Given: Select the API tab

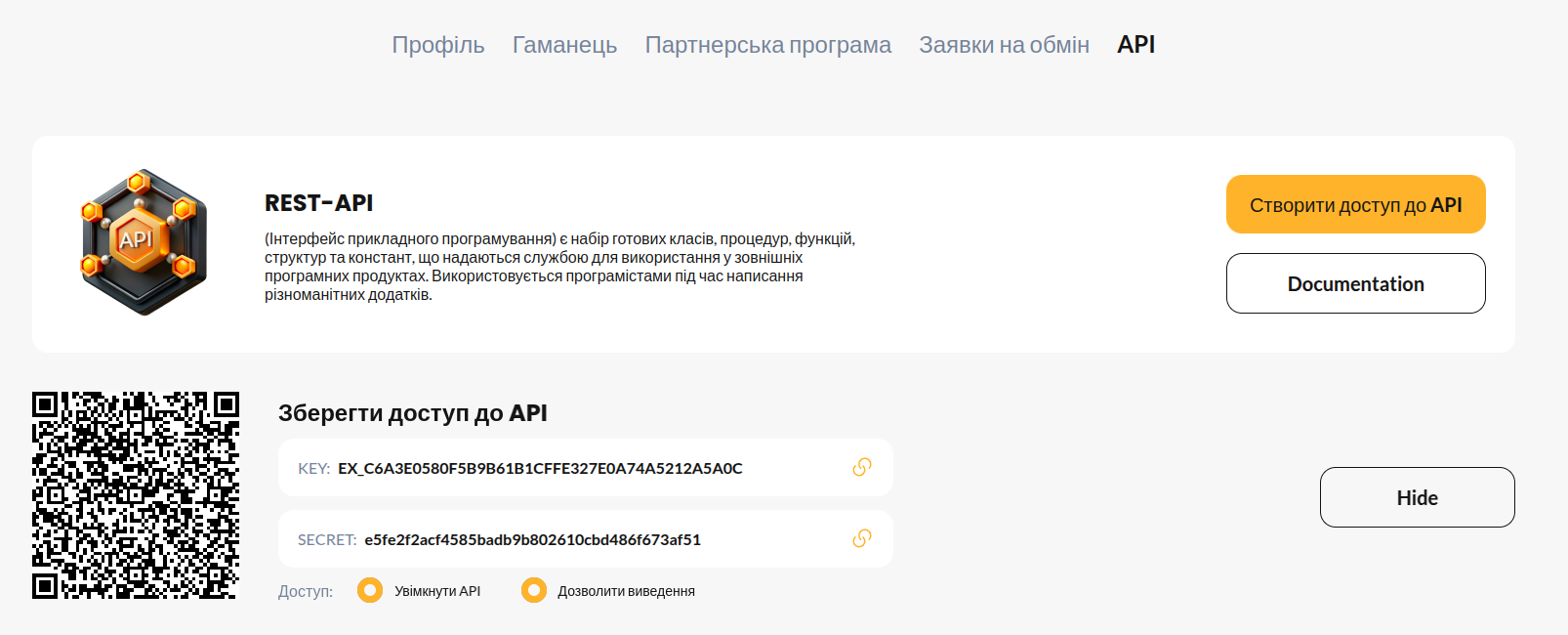Looking at the screenshot, I should (x=1136, y=45).
